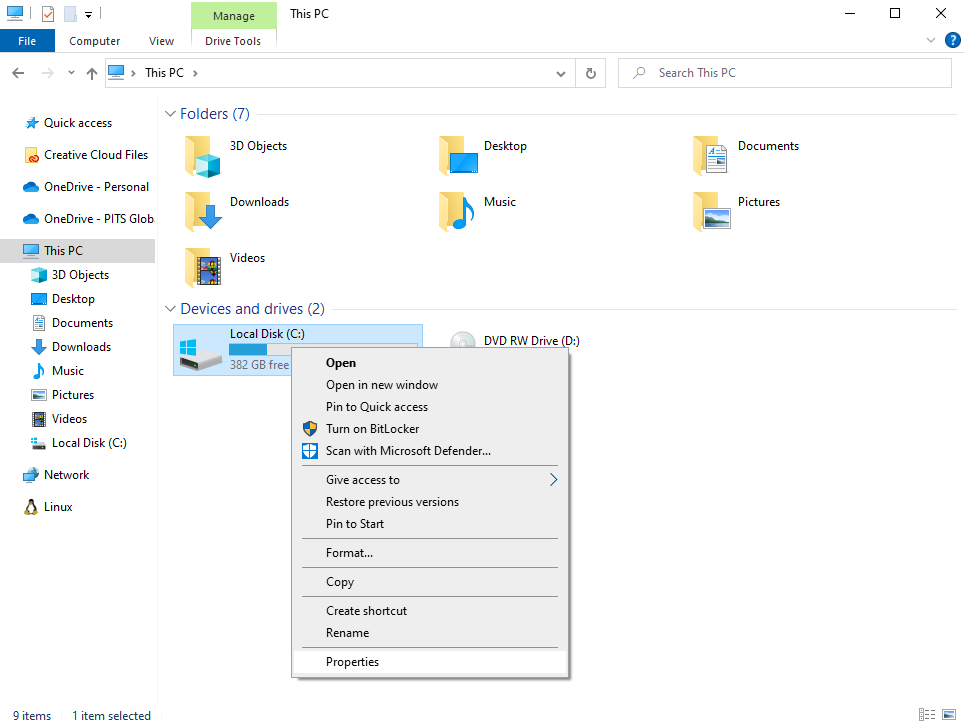The height and width of the screenshot is (725, 964).
Task: Choose Open in the context menu
Action: [430, 363]
